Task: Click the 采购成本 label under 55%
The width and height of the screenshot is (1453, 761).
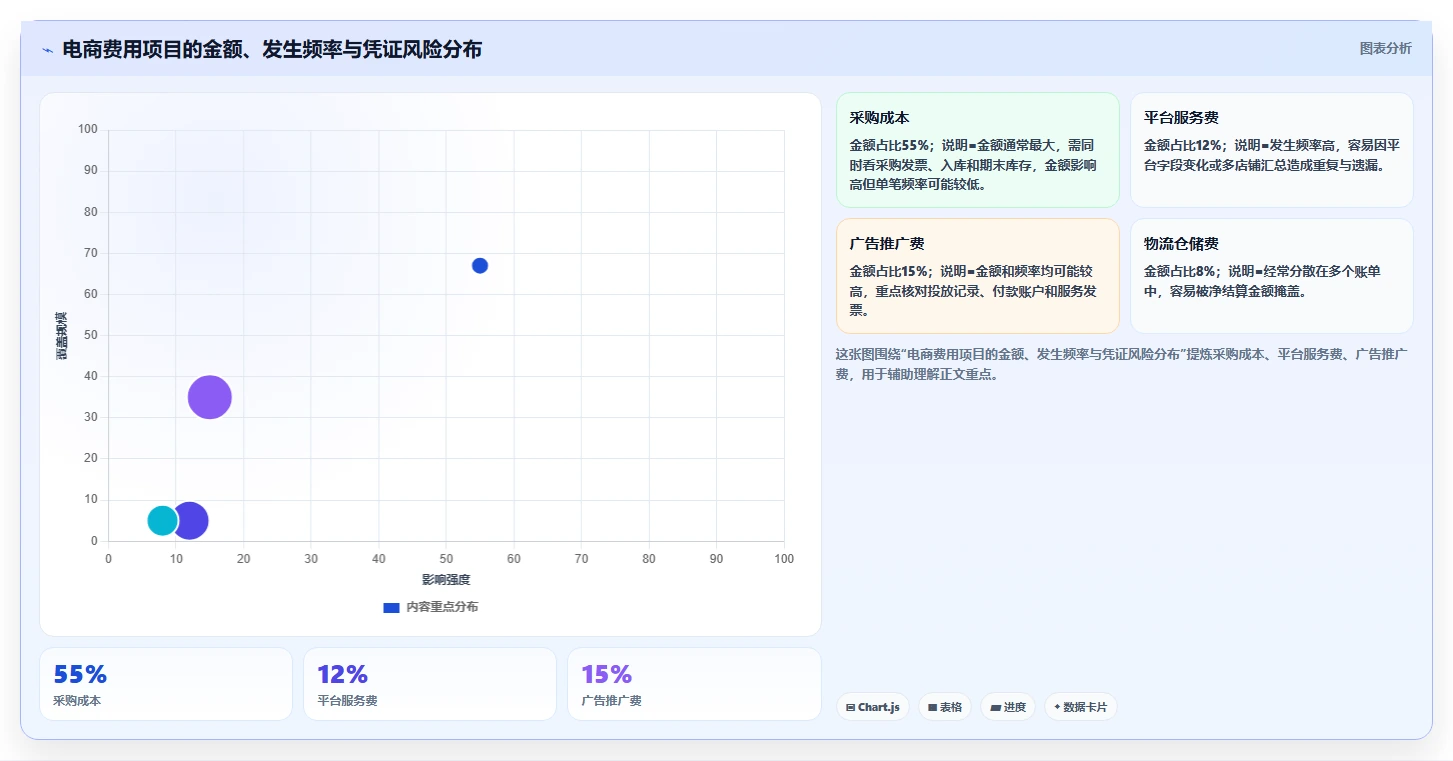Action: 77,701
